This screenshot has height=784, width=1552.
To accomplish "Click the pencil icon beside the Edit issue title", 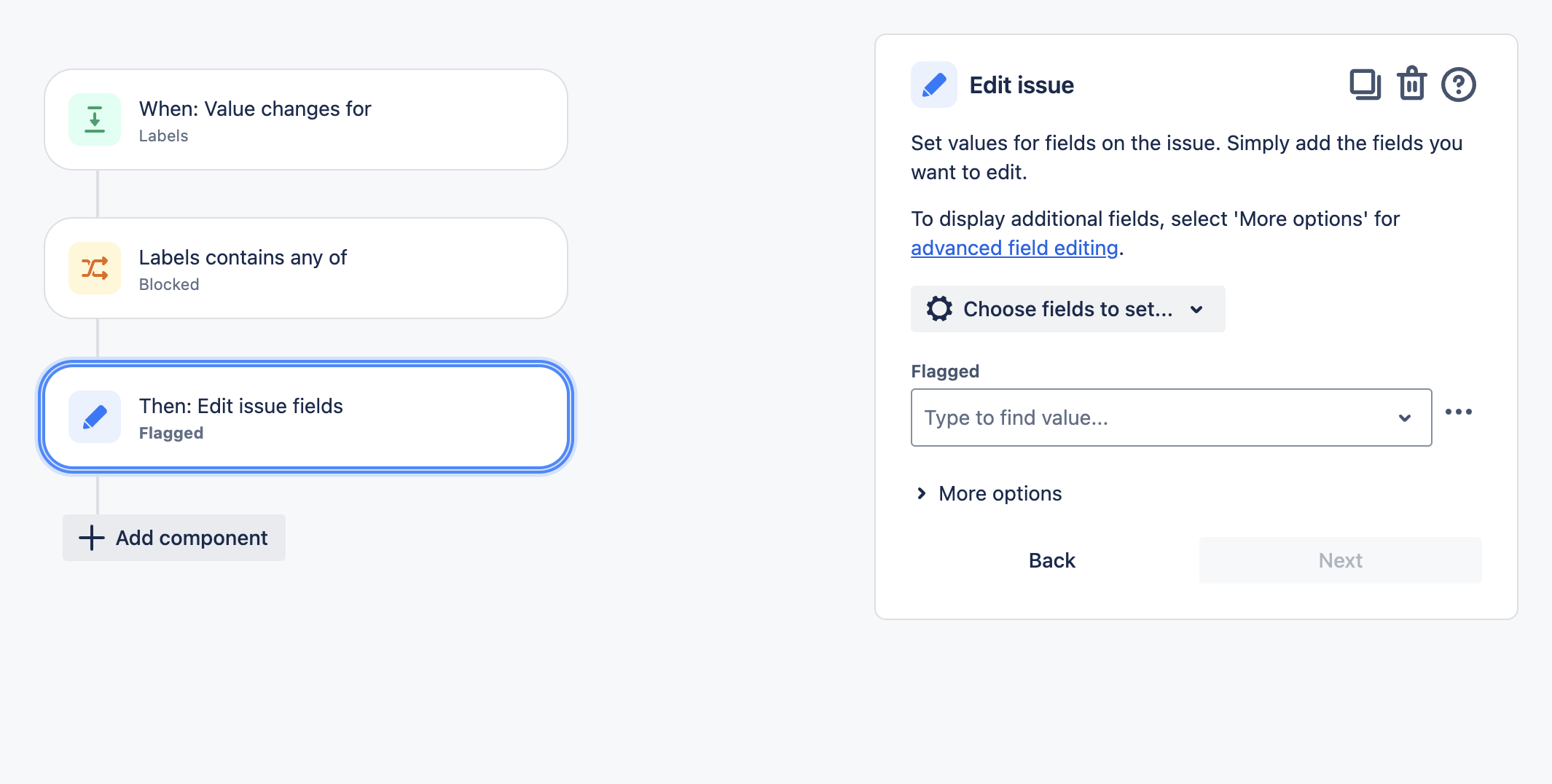I will 933,85.
